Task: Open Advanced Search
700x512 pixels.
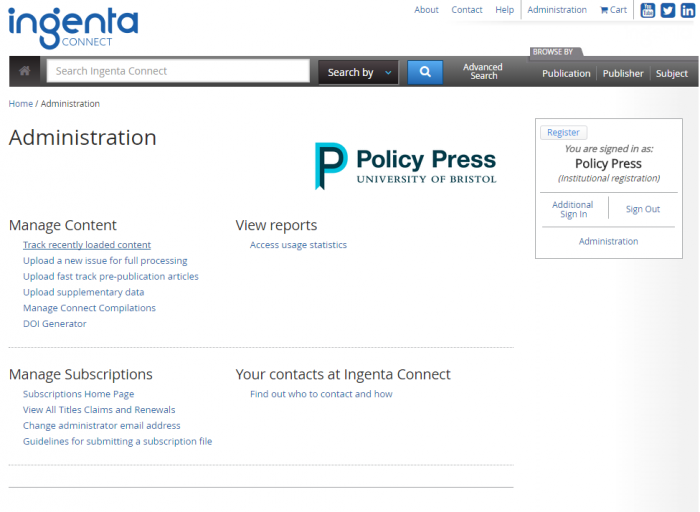Action: [483, 71]
